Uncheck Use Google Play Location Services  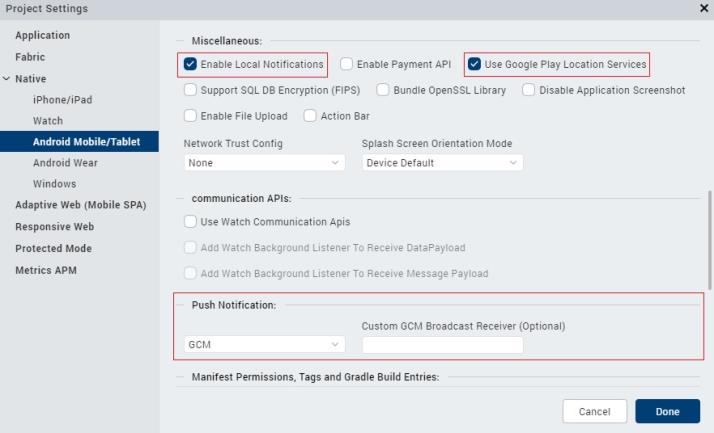(x=474, y=65)
